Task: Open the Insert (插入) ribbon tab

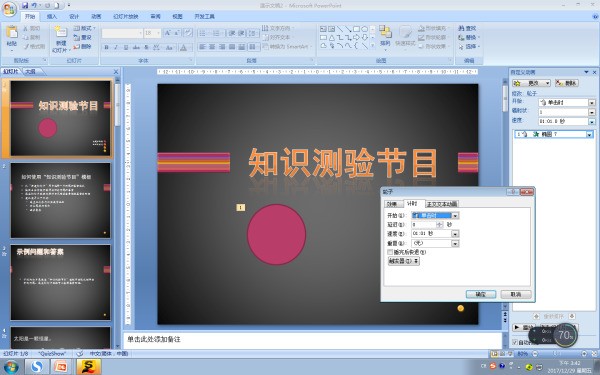Action: point(52,16)
